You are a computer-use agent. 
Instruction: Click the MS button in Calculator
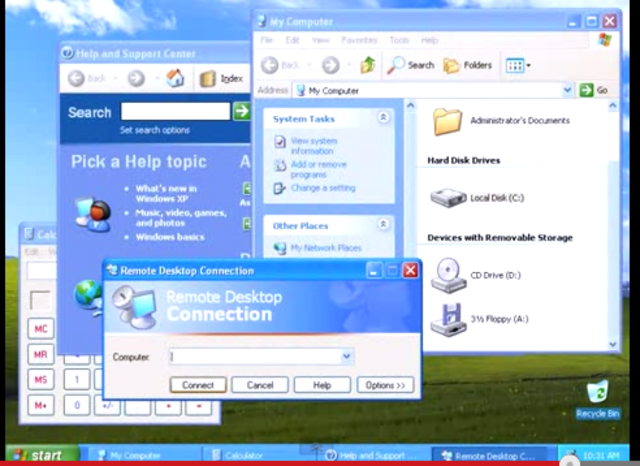click(x=41, y=380)
